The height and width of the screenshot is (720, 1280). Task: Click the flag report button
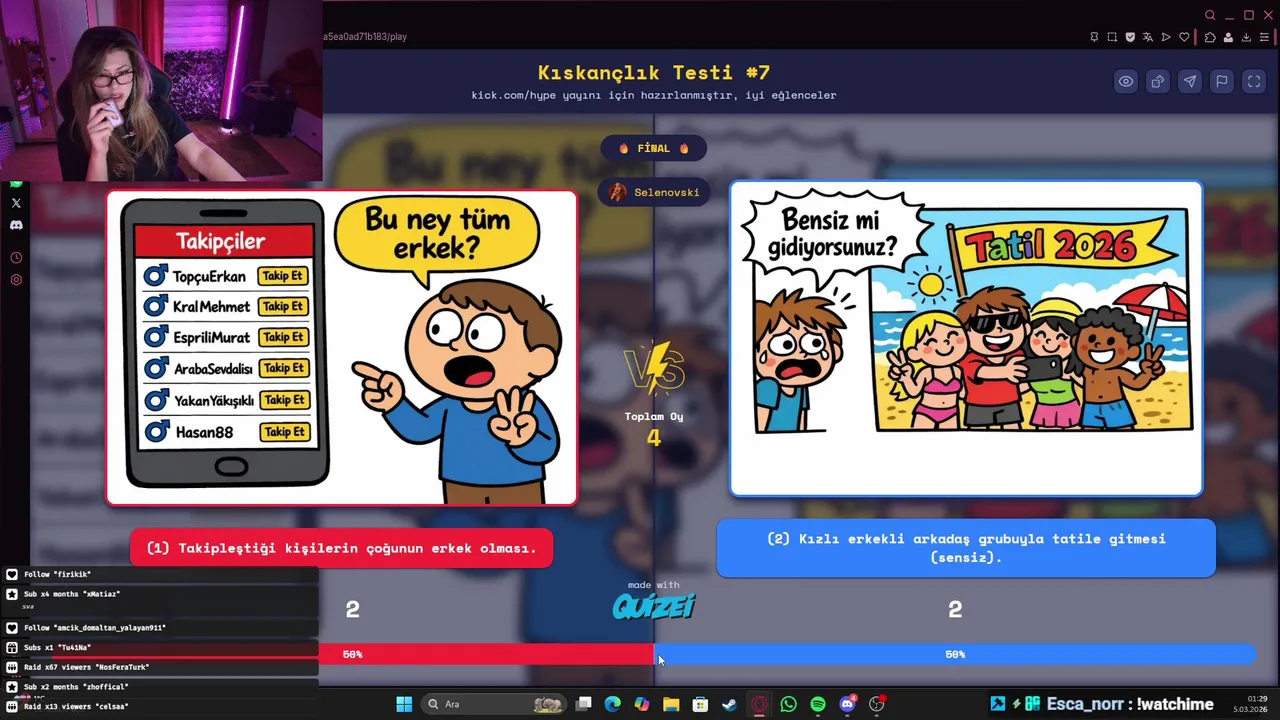click(x=1222, y=82)
